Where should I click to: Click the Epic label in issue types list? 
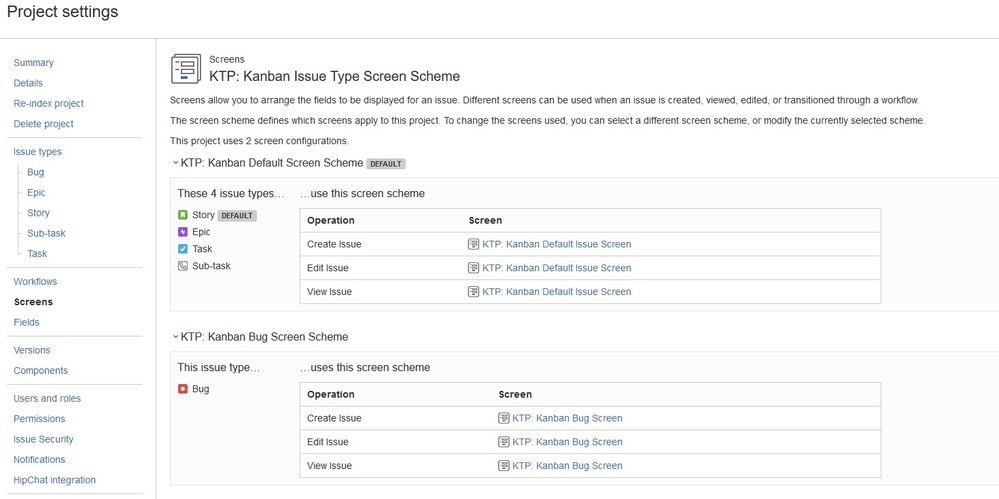tap(201, 232)
